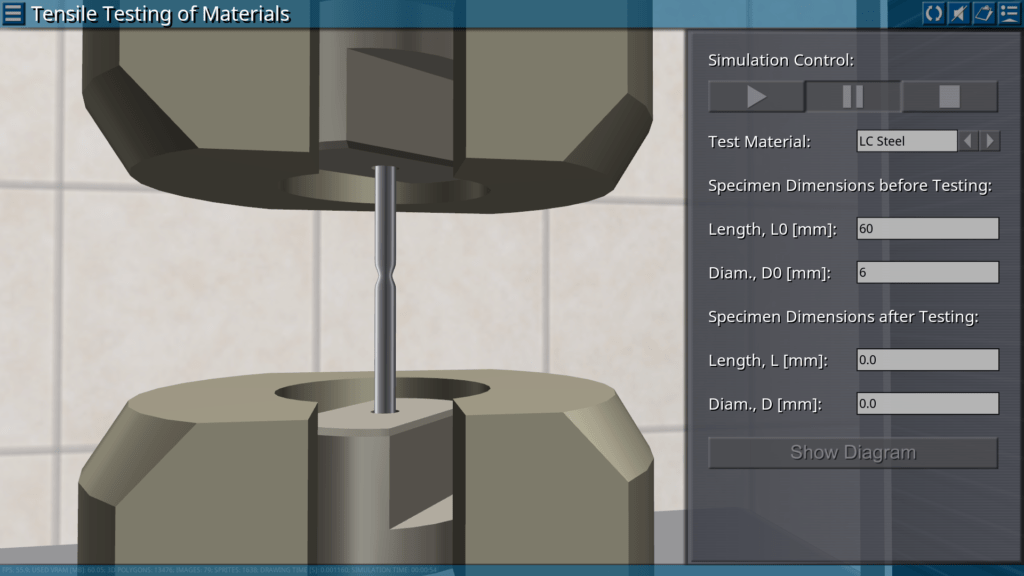Click the after-testing Length L field
Image resolution: width=1024 pixels, height=576 pixels.
(x=927, y=360)
